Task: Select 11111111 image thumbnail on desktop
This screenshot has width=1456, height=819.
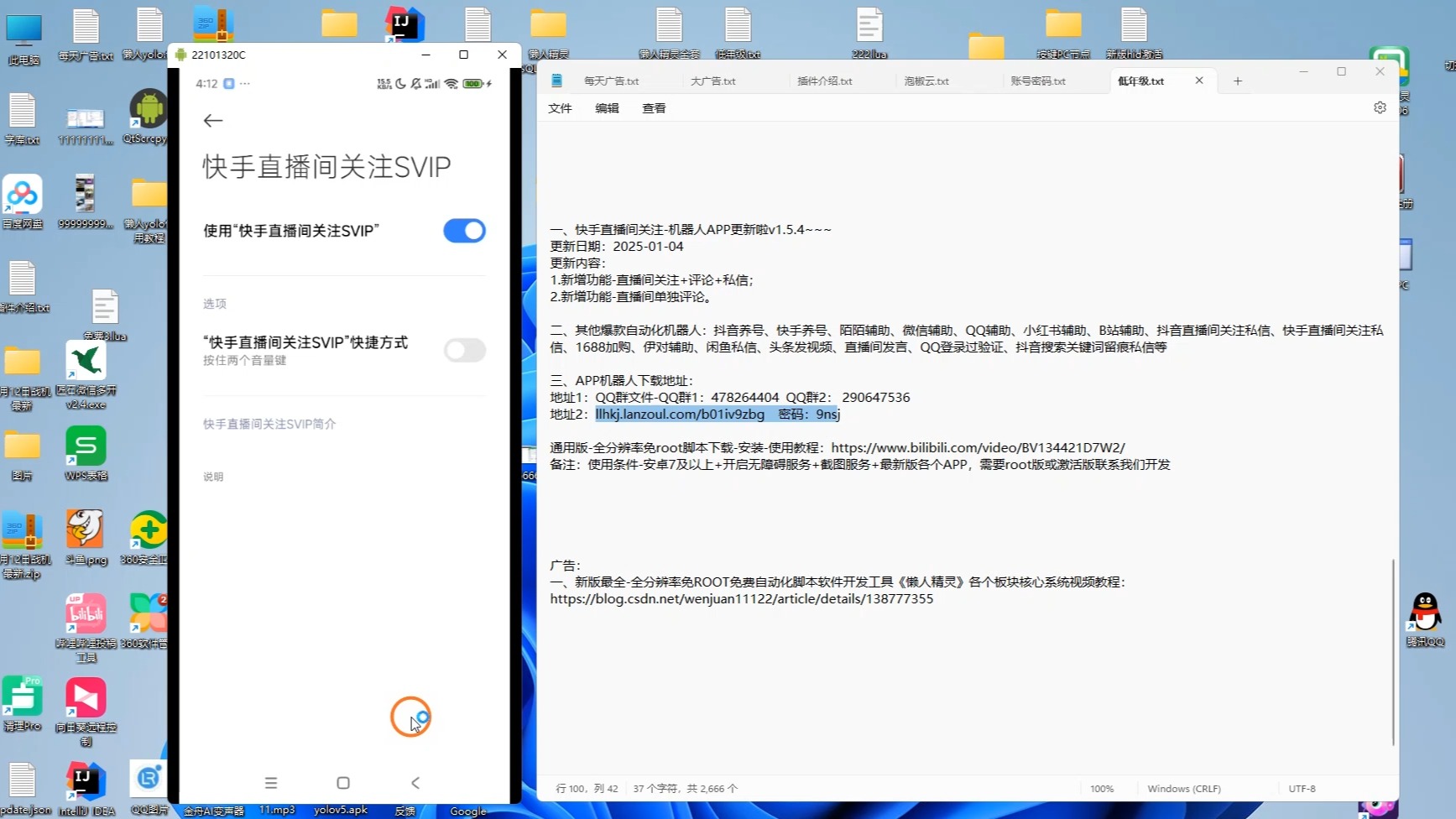Action: point(86,126)
